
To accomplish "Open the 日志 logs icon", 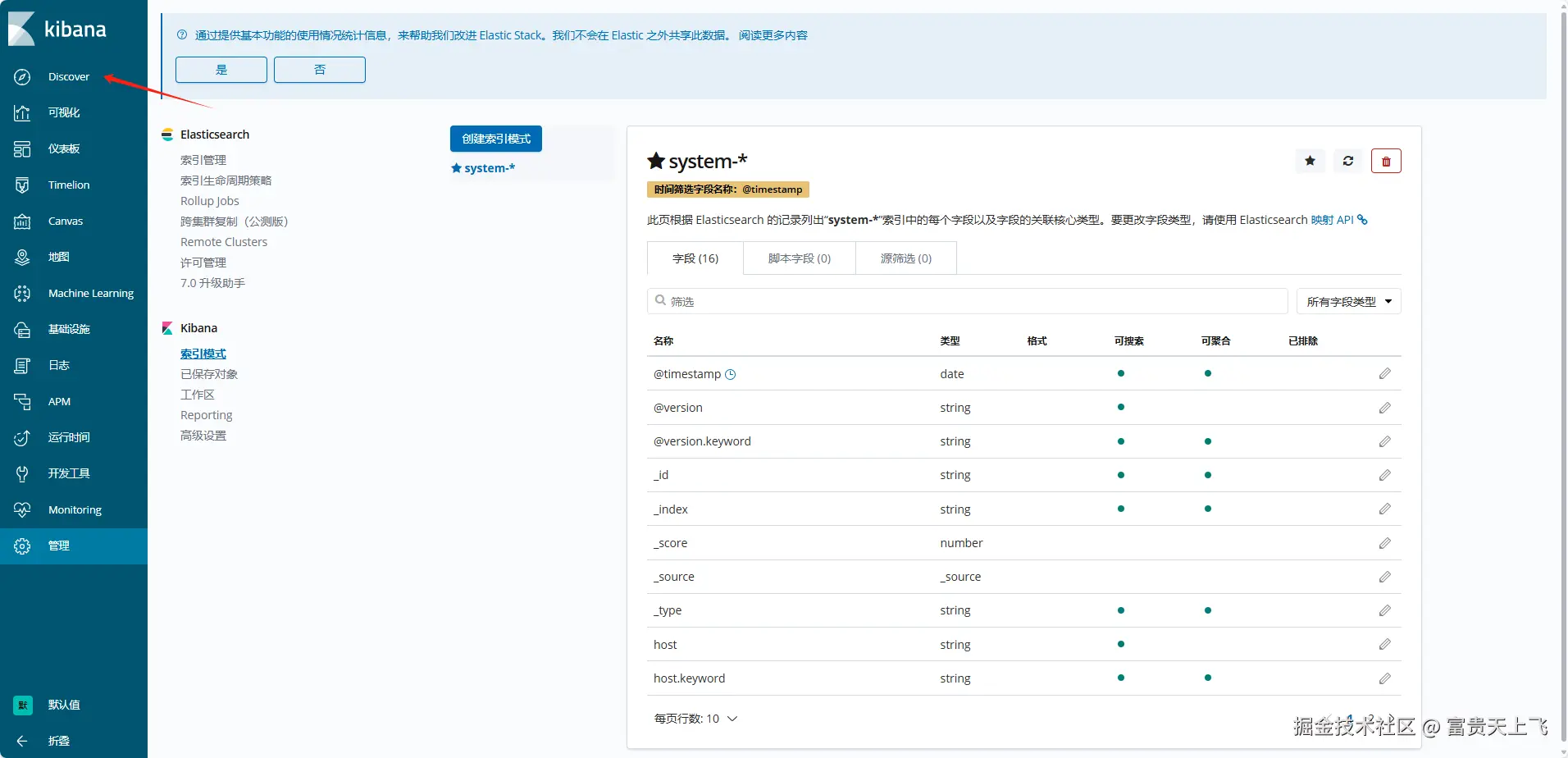I will click(22, 365).
